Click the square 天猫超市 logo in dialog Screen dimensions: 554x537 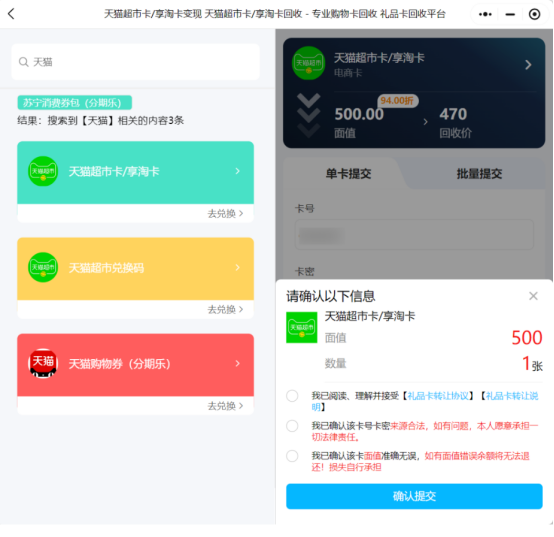(301, 327)
